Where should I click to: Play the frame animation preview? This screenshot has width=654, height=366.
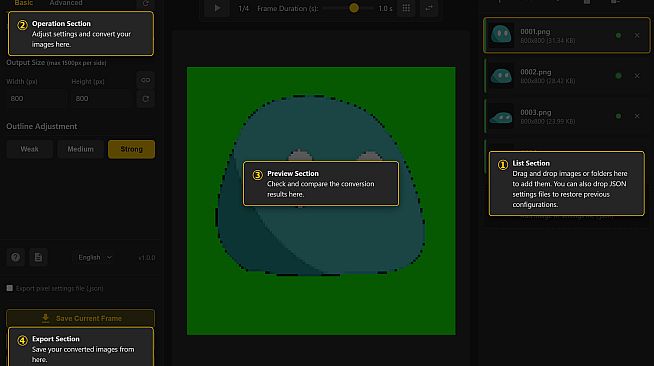pyautogui.click(x=217, y=8)
